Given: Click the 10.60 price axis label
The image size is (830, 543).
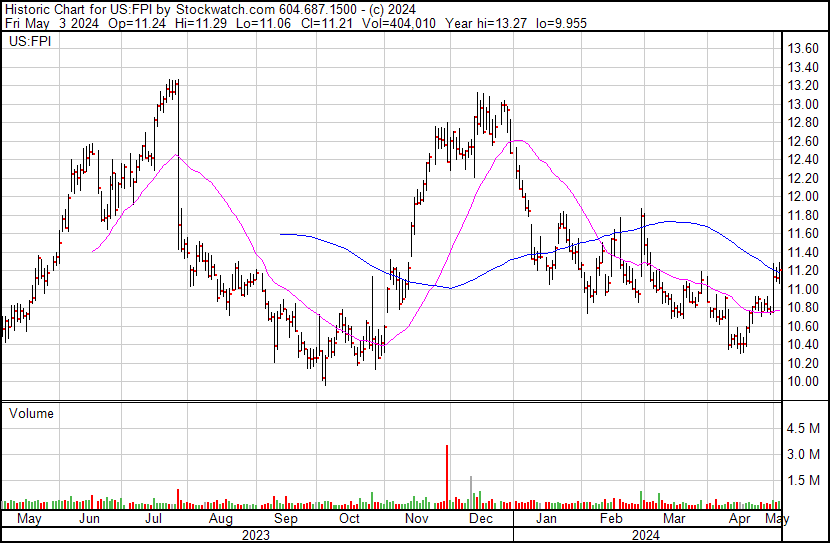Looking at the screenshot, I should tap(803, 326).
